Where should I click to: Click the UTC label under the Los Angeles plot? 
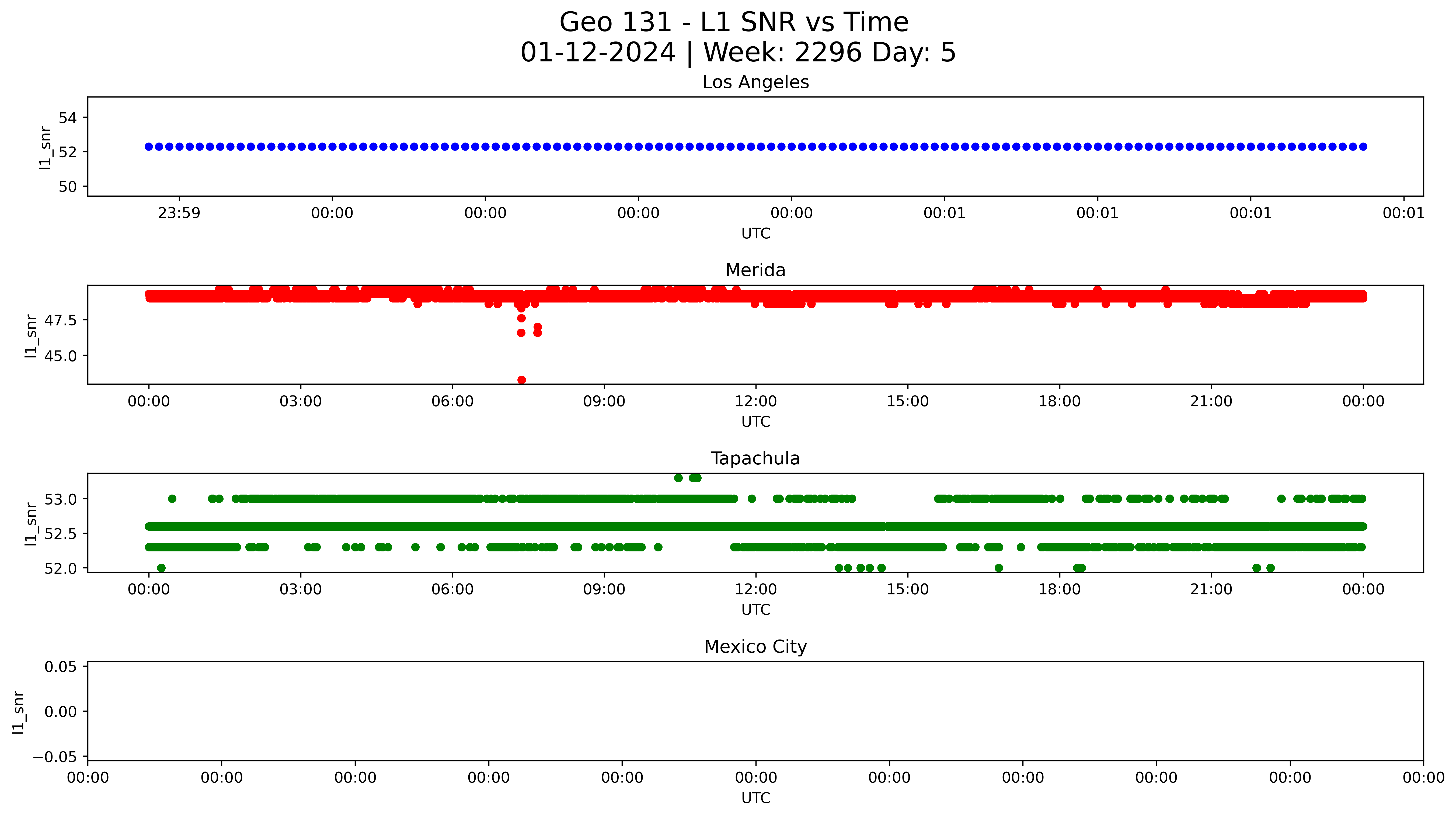756,234
